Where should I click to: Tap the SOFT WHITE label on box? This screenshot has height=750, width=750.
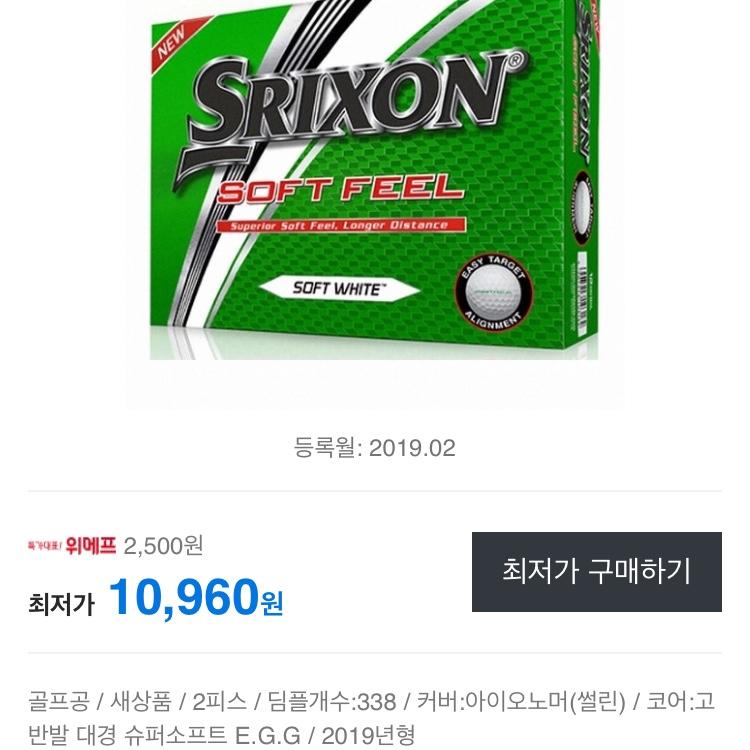coord(339,289)
